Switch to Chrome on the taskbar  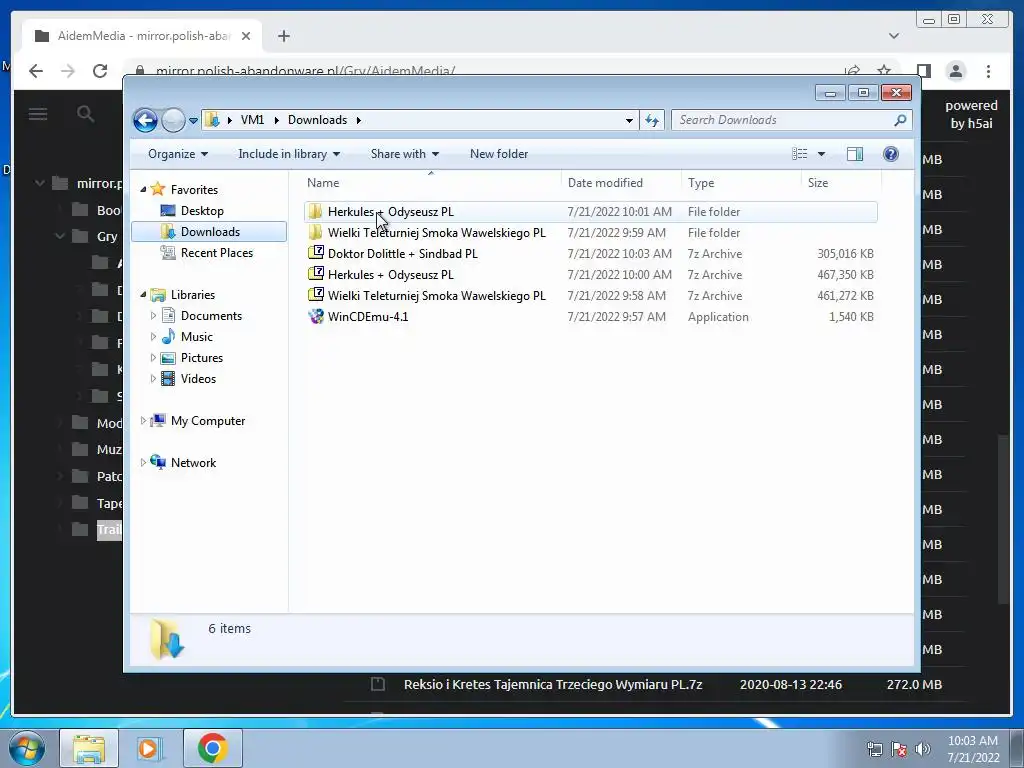click(213, 748)
